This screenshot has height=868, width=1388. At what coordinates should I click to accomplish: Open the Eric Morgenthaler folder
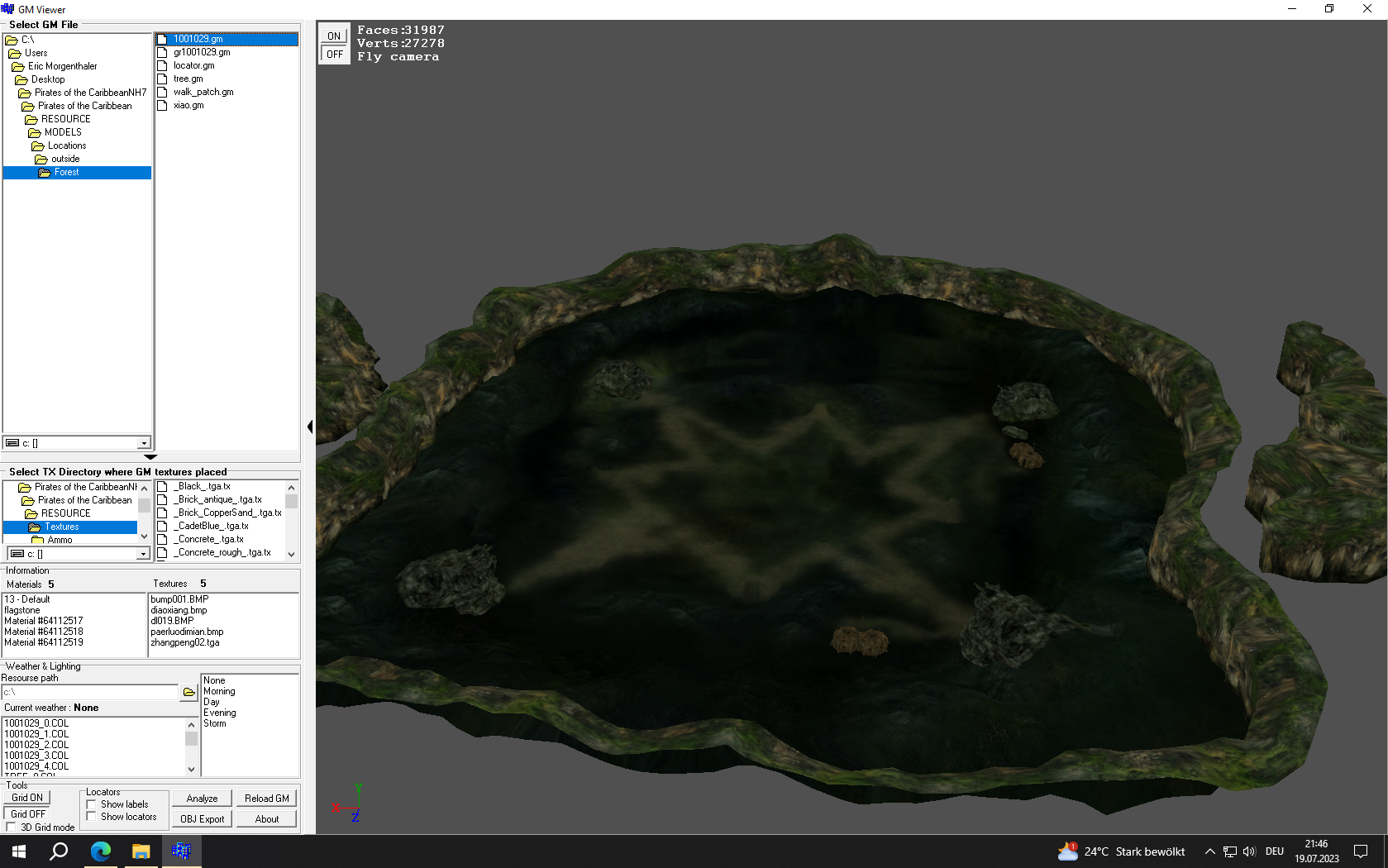coord(62,66)
